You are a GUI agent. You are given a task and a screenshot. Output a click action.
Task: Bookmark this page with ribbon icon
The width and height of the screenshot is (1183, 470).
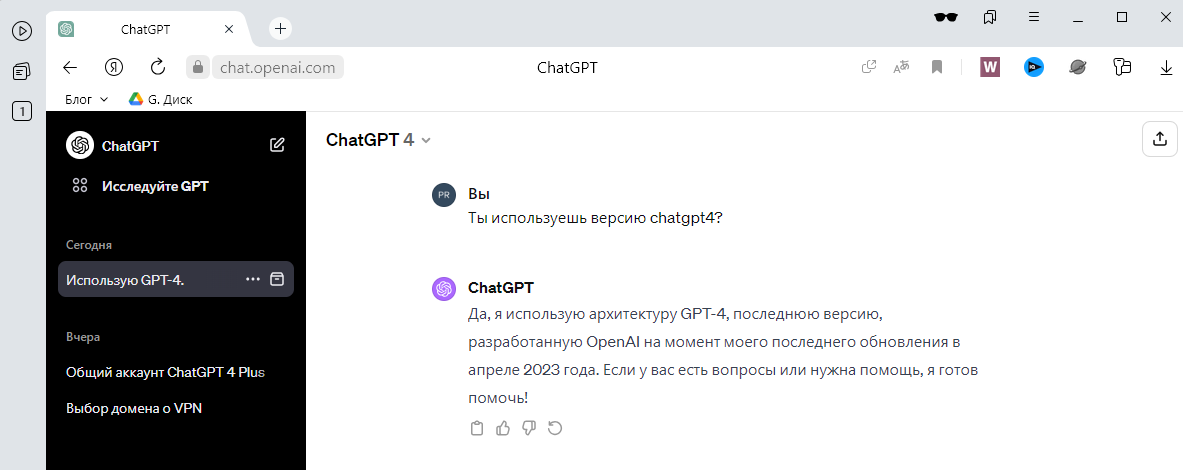937,67
